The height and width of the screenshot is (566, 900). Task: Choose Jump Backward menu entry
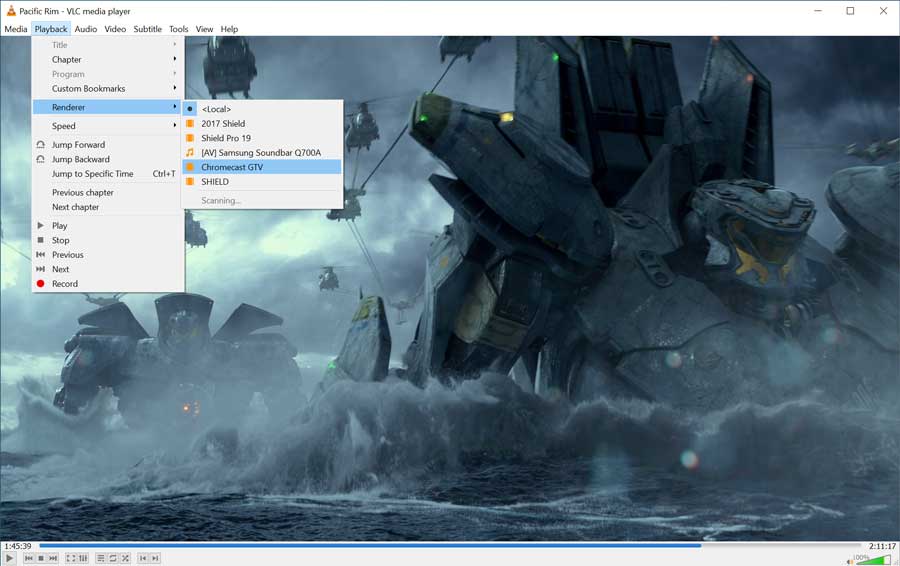108,159
